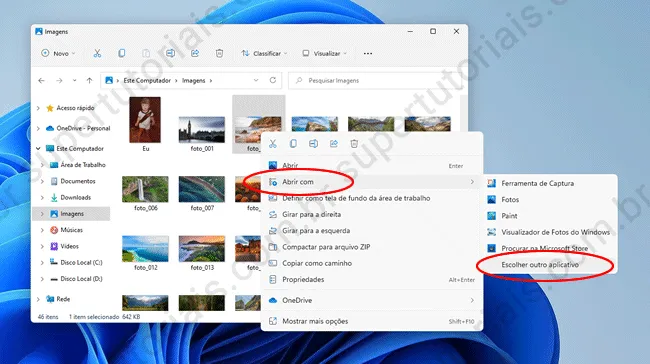Click the search magnifier icon

[299, 80]
